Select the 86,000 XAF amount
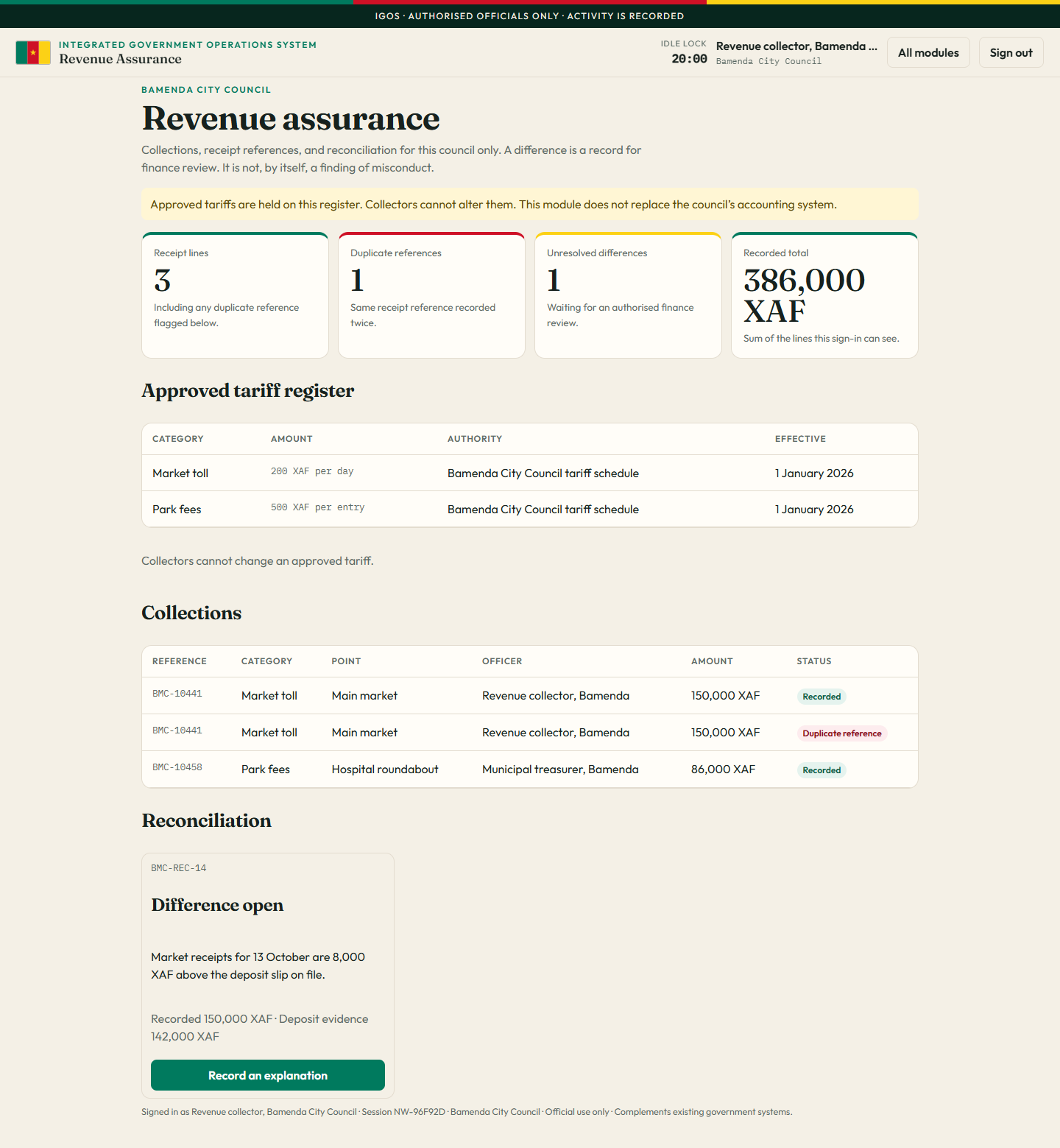This screenshot has width=1060, height=1148. tap(723, 770)
